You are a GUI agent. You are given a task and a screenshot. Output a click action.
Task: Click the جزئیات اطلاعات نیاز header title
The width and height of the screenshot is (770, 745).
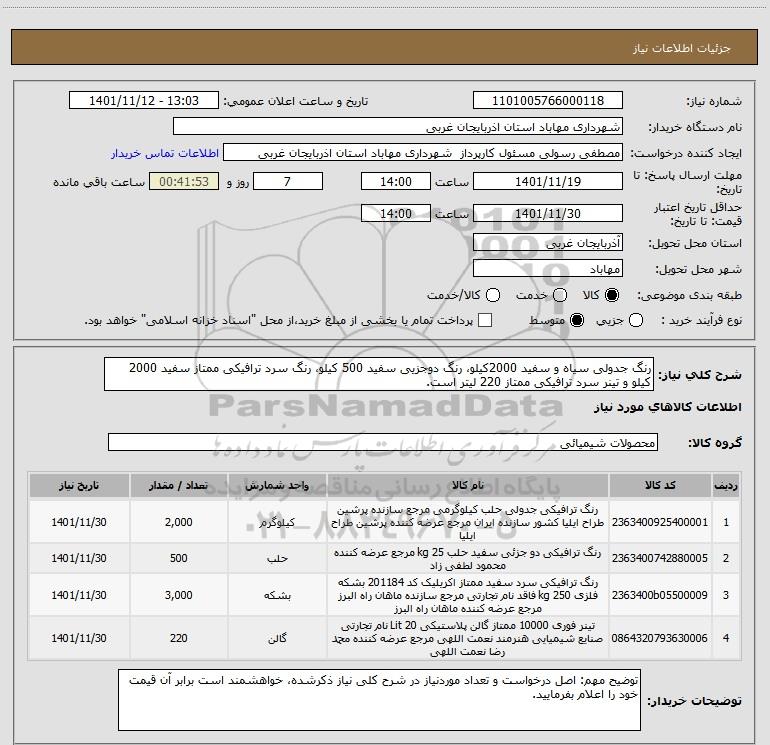[682, 48]
